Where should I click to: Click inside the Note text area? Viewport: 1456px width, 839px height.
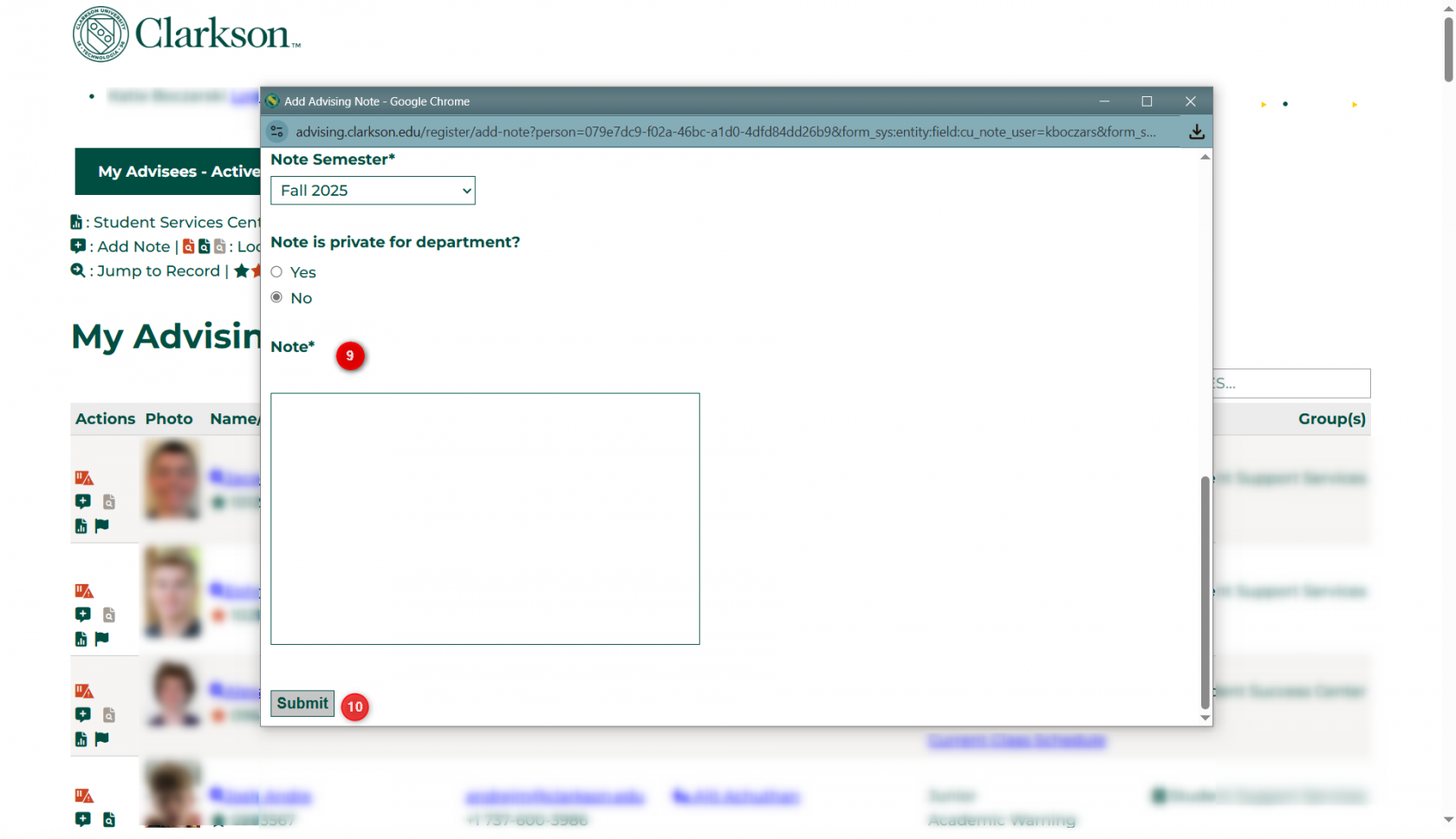pyautogui.click(x=484, y=518)
